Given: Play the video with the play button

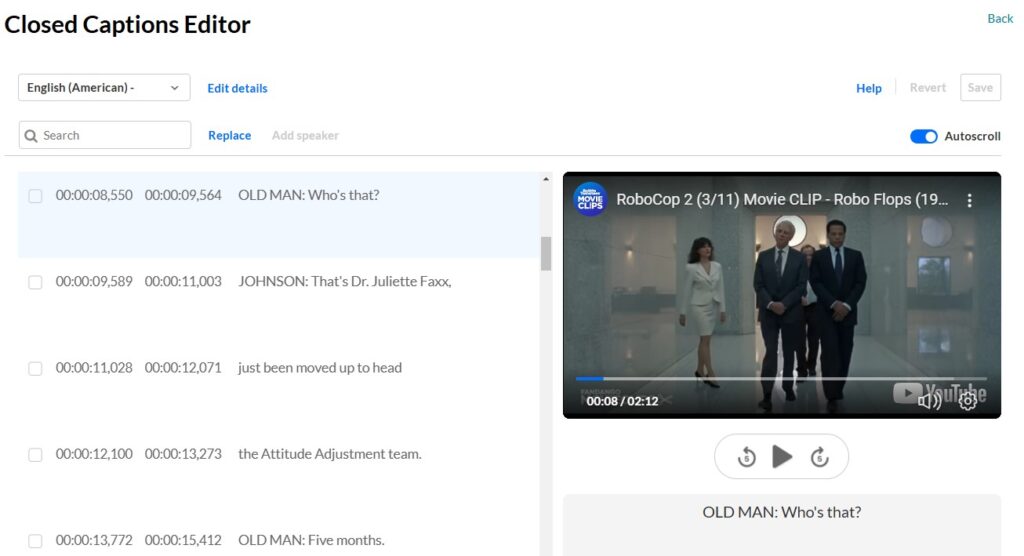Looking at the screenshot, I should [x=782, y=457].
